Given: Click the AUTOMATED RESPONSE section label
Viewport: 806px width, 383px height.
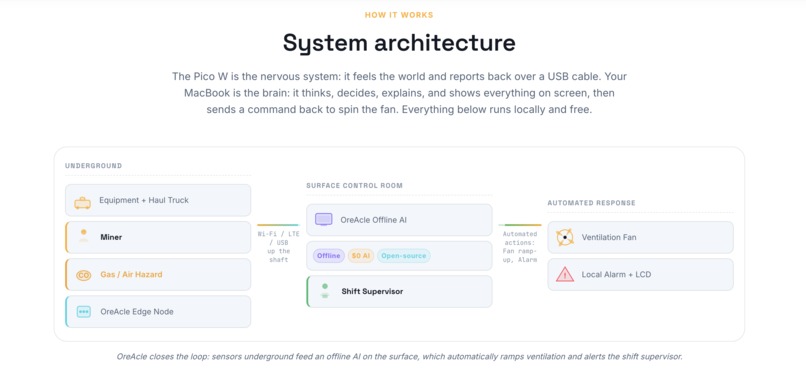Looking at the screenshot, I should click(592, 203).
